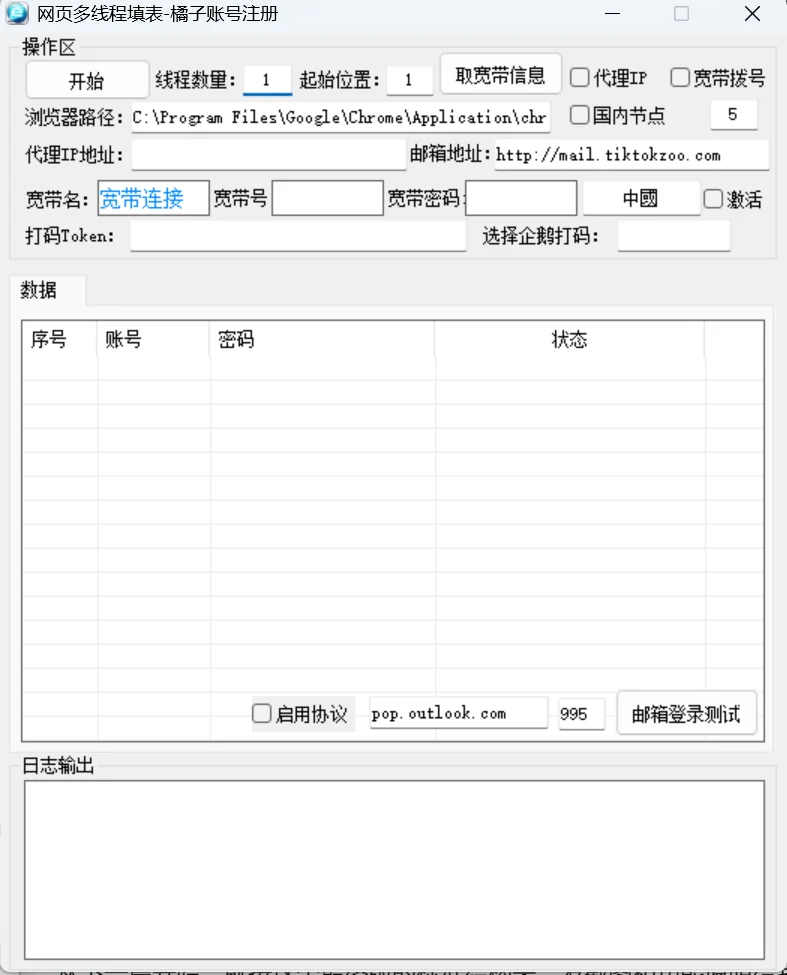
Task: Click the 开始 start button
Action: (87, 80)
